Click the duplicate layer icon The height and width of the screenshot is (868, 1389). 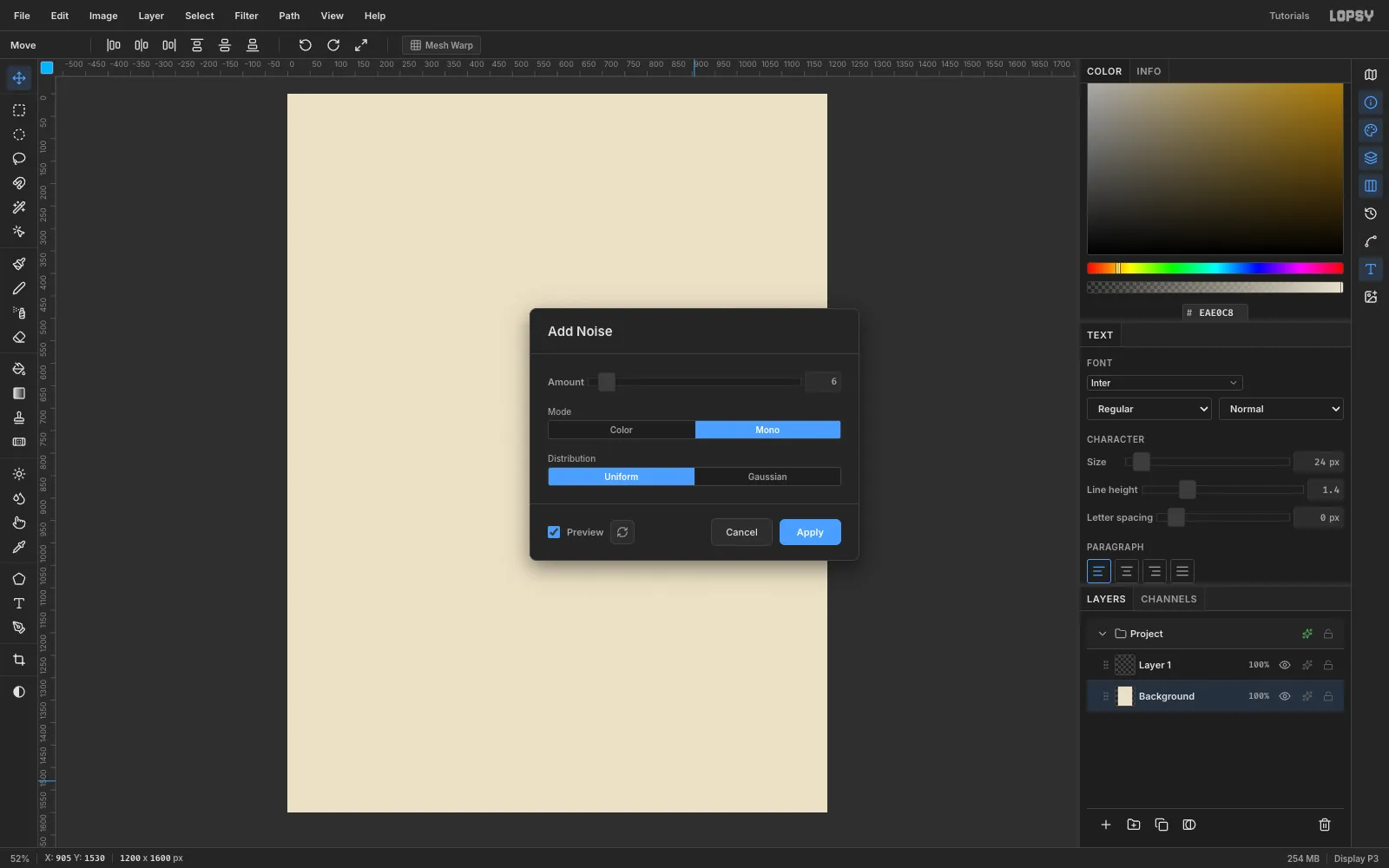pyautogui.click(x=1162, y=825)
